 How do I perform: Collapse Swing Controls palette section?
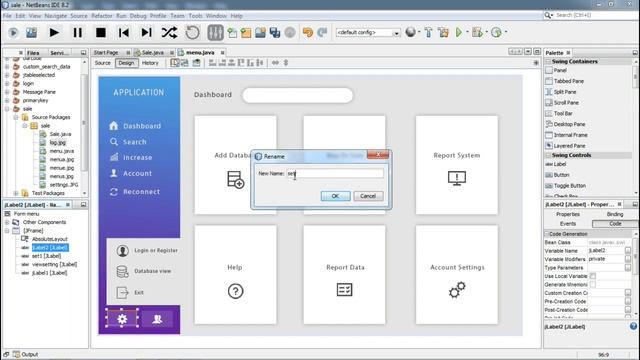pos(548,156)
